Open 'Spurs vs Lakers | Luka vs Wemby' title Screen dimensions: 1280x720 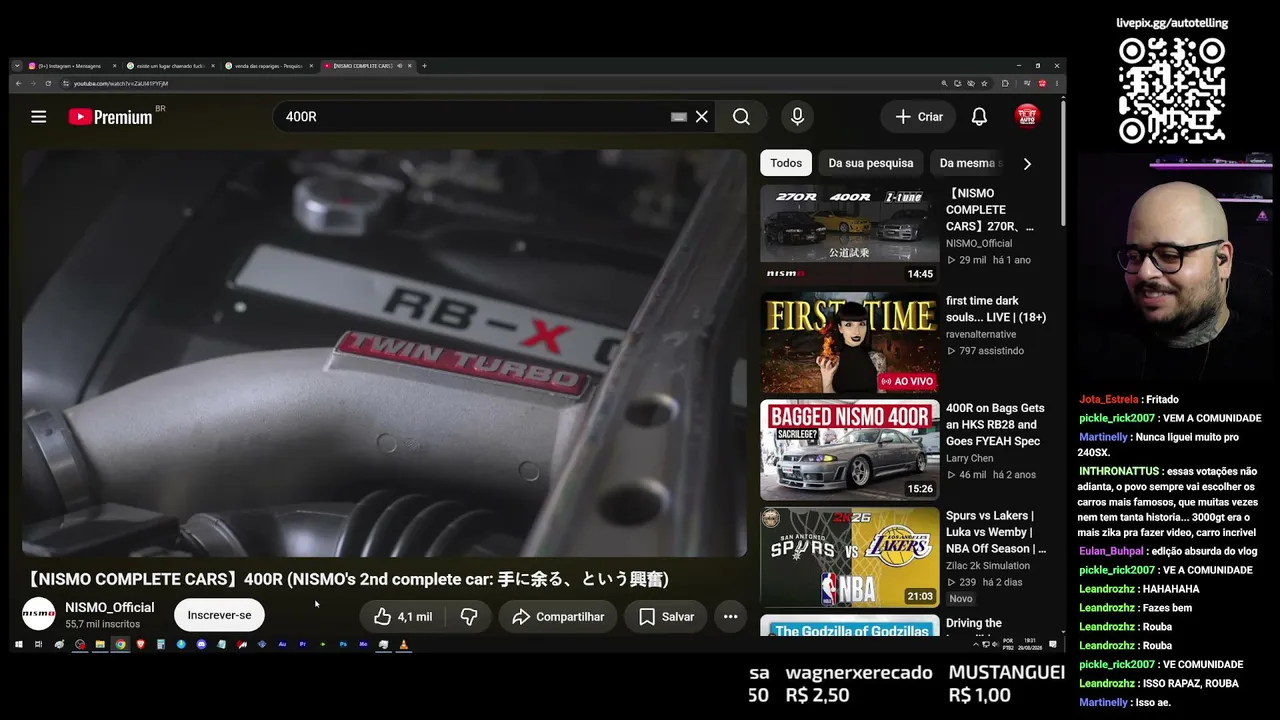[x=996, y=532]
